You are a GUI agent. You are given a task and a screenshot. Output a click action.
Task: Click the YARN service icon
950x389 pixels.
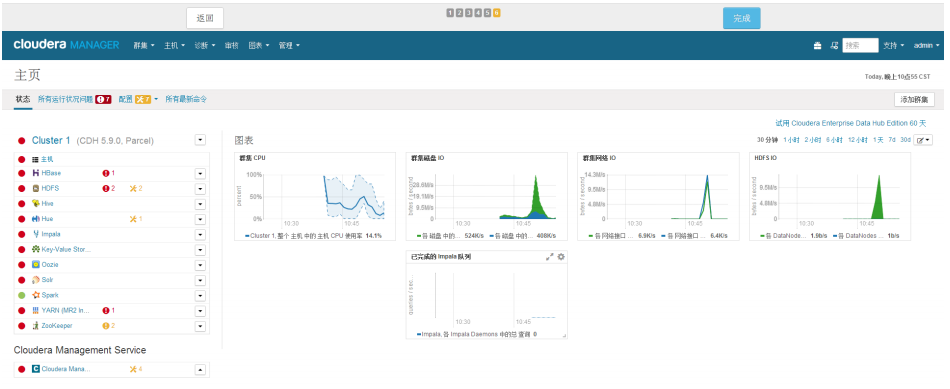(36, 310)
